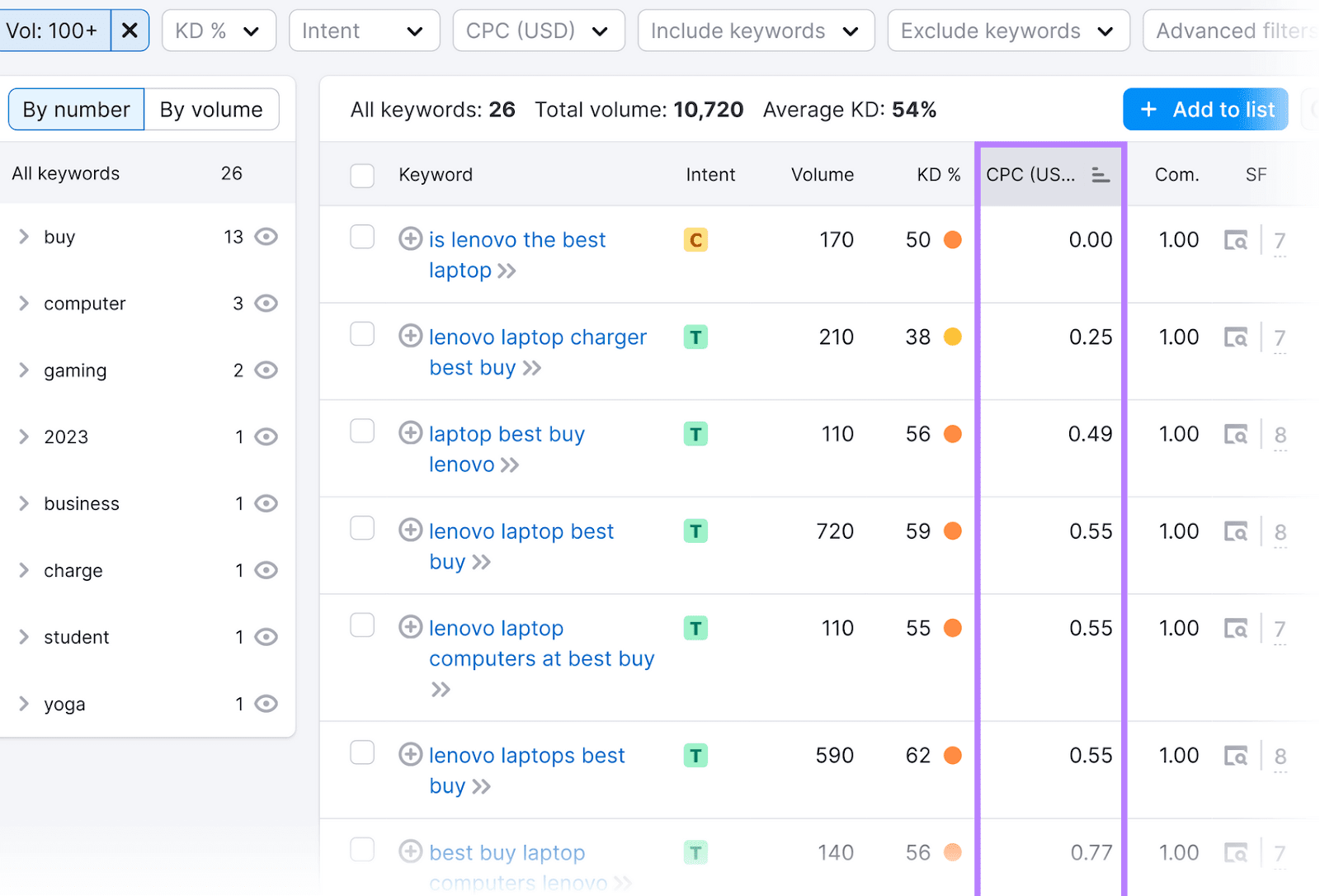Open the Exclude keywords dropdown
This screenshot has height=896, width=1320.
coord(1008,31)
